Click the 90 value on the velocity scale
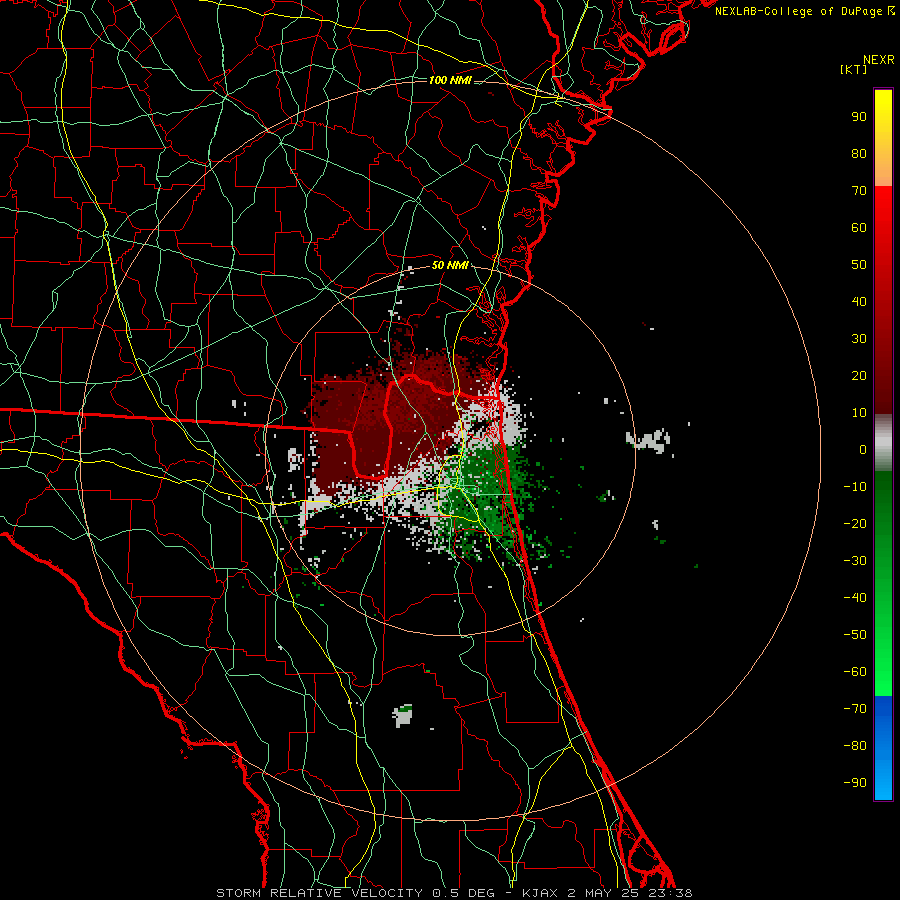900x900 pixels. tap(859, 117)
